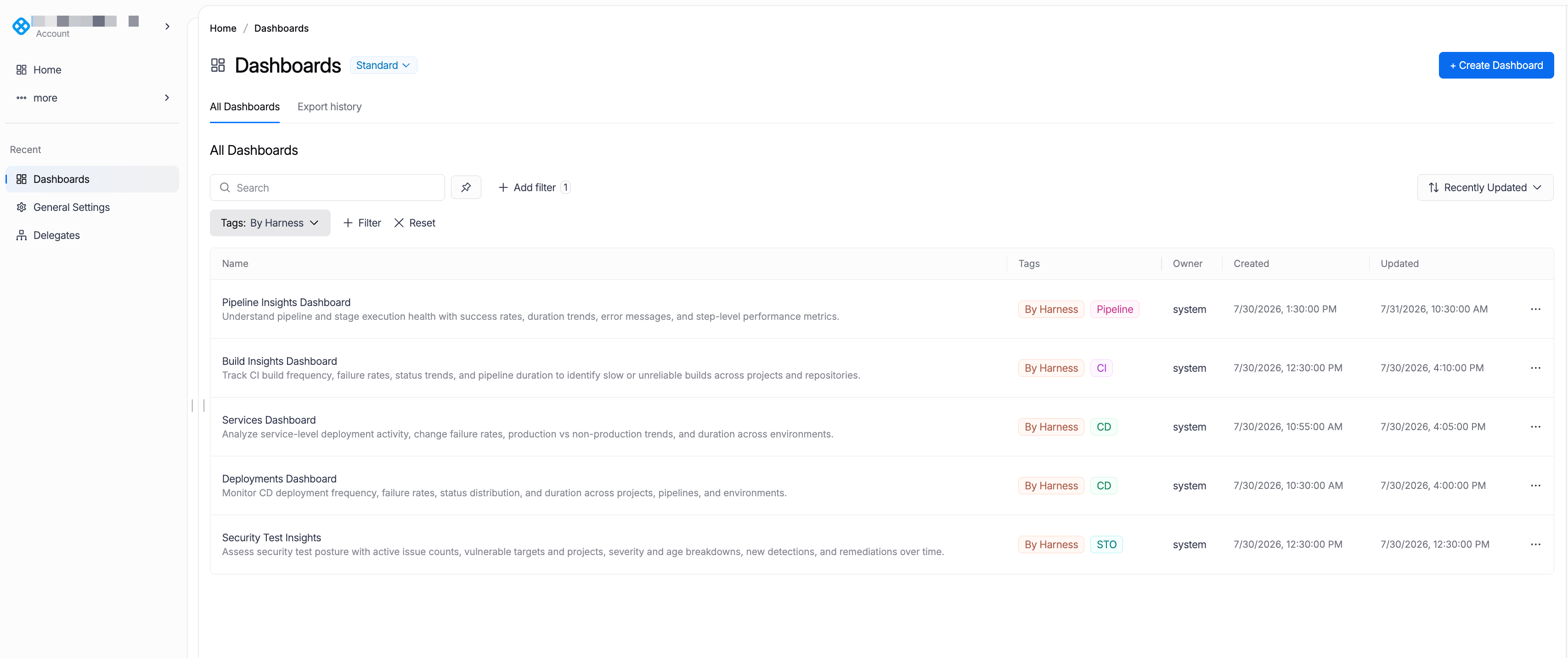Click the plus Filter button
The image size is (1568, 658).
(x=362, y=223)
